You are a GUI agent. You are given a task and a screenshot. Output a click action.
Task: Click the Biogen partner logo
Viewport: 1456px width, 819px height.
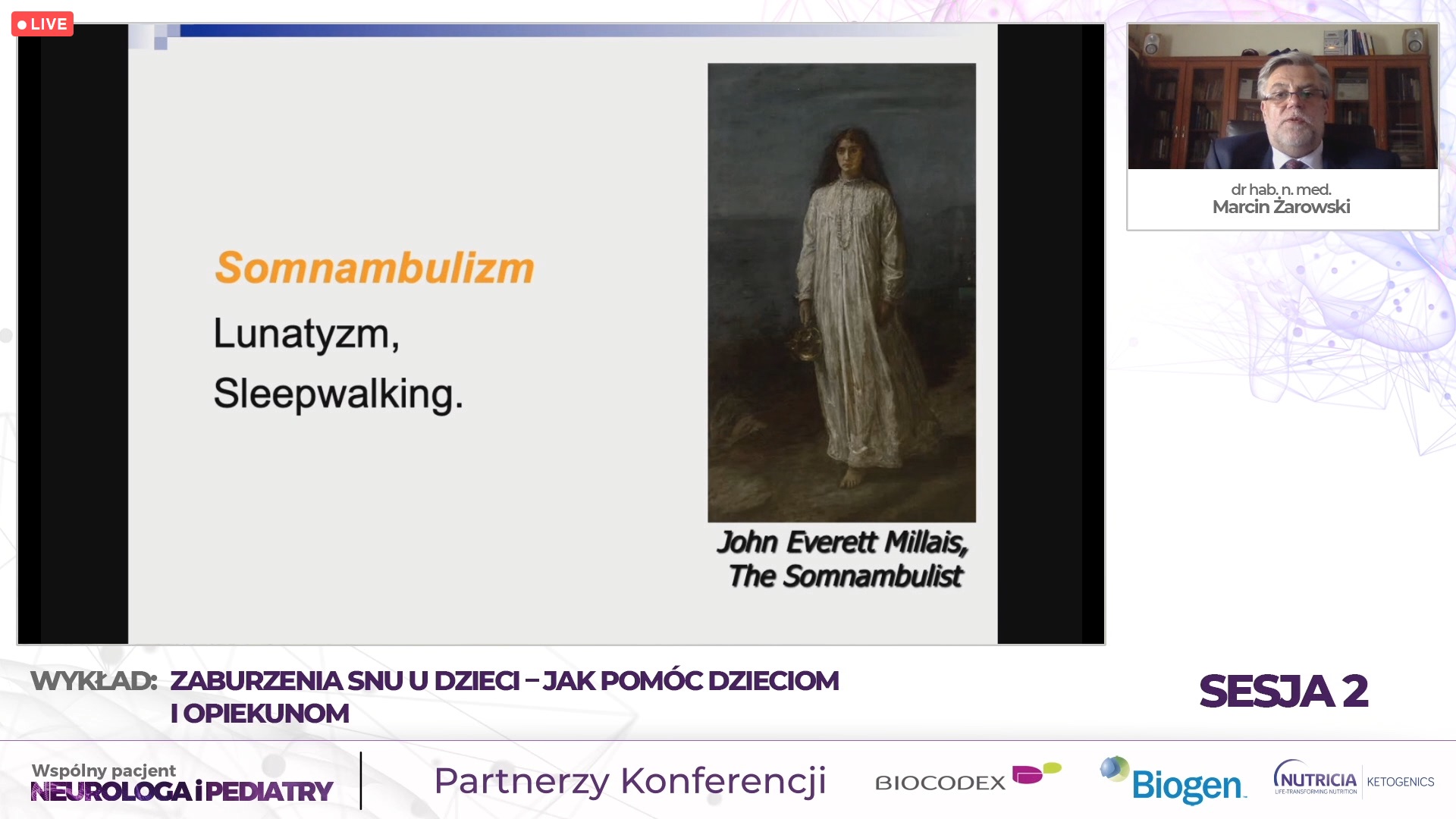1172,780
